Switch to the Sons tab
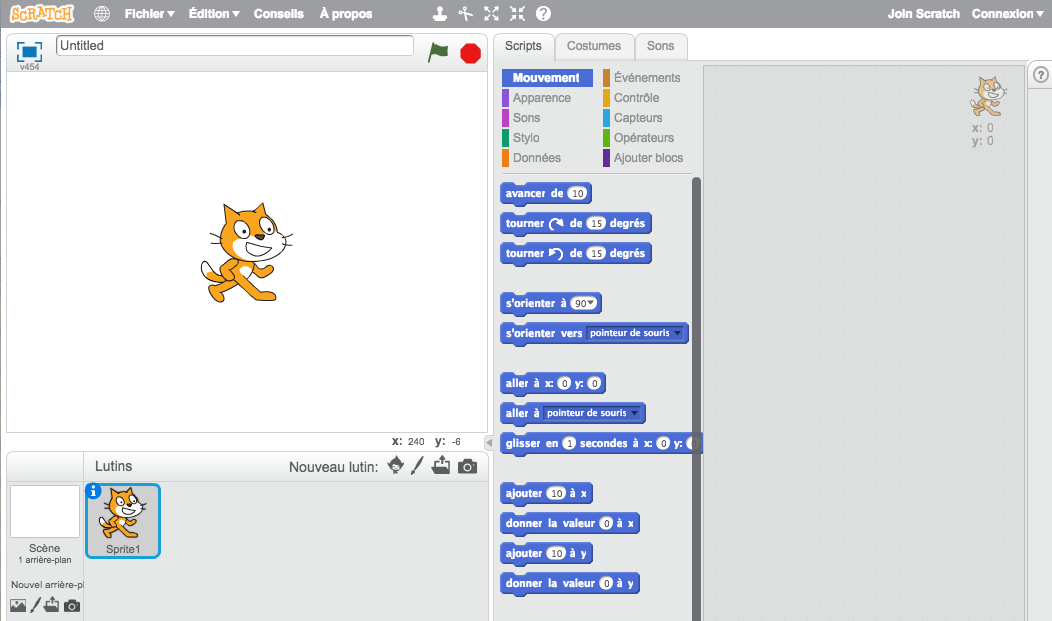This screenshot has height=621, width=1052. [x=660, y=46]
